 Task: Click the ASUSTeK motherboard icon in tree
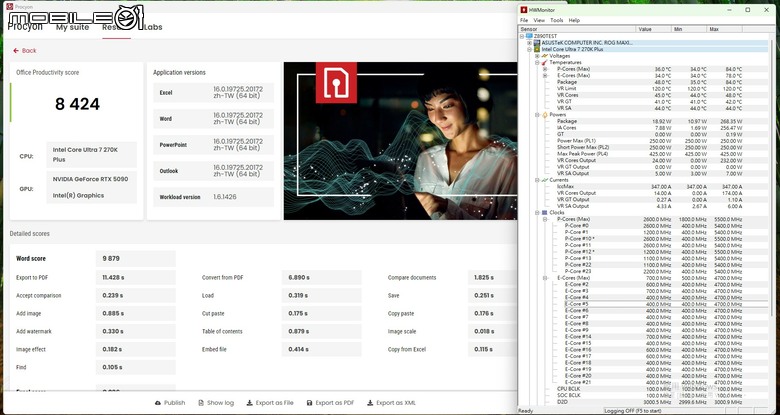537,43
